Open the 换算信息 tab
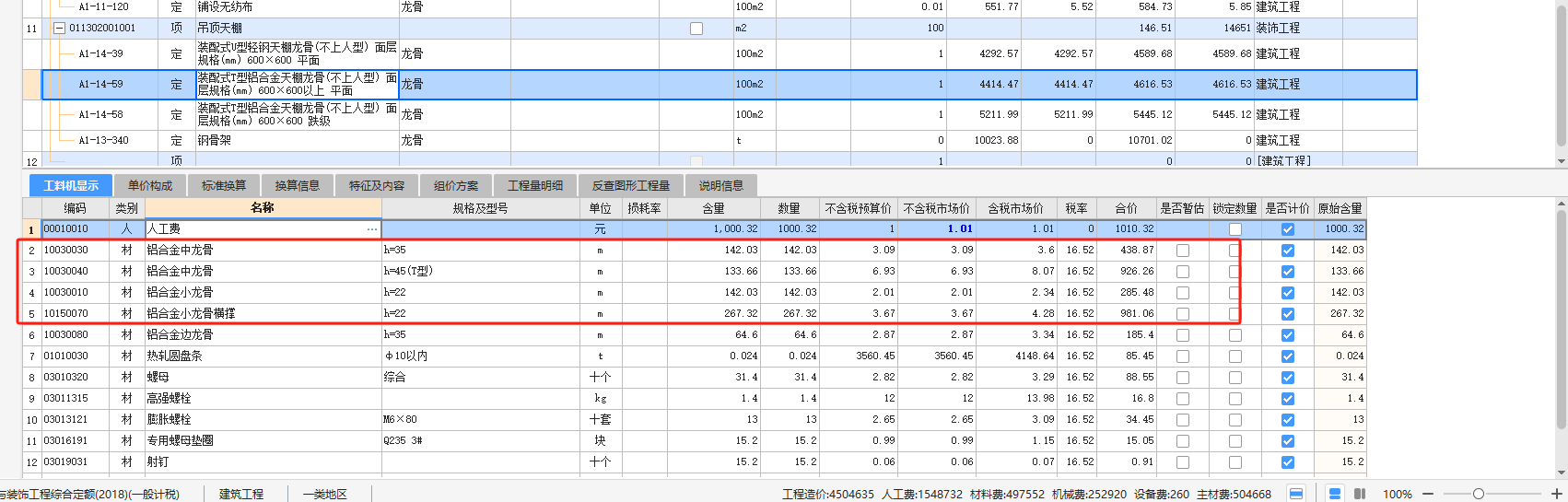The height and width of the screenshot is (502, 1568). point(298,185)
